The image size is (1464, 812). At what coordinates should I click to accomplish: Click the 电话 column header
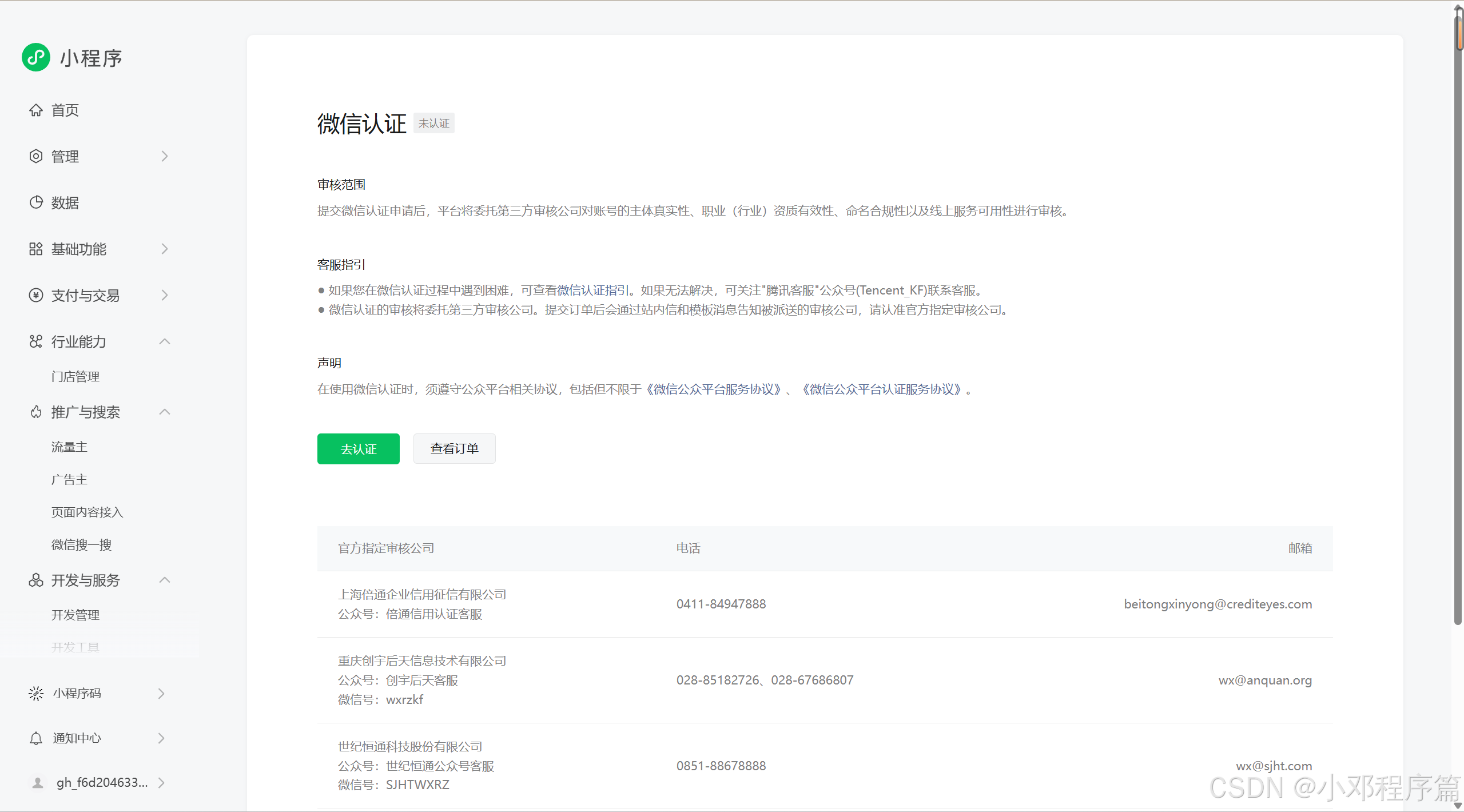pyautogui.click(x=689, y=548)
